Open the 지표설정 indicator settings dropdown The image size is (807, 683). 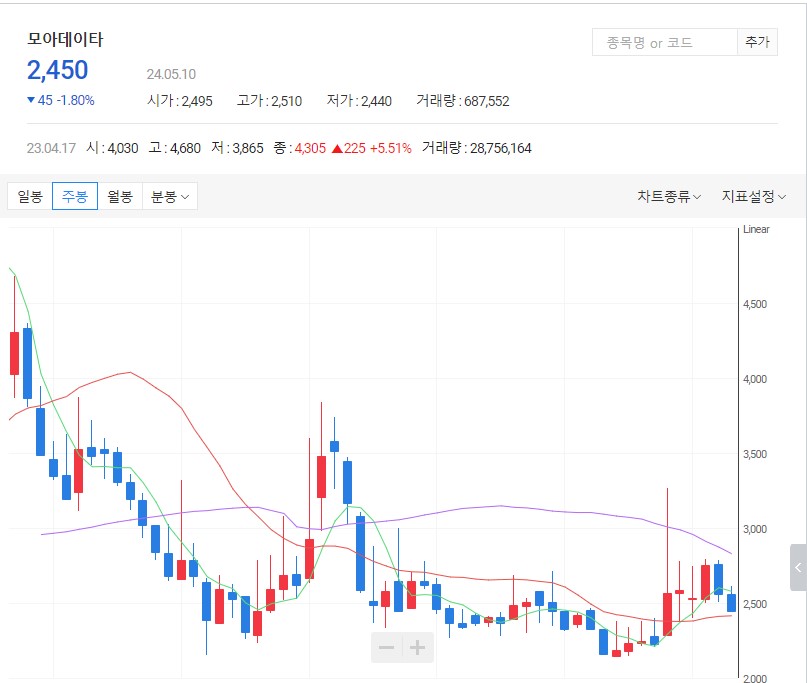[x=754, y=196]
